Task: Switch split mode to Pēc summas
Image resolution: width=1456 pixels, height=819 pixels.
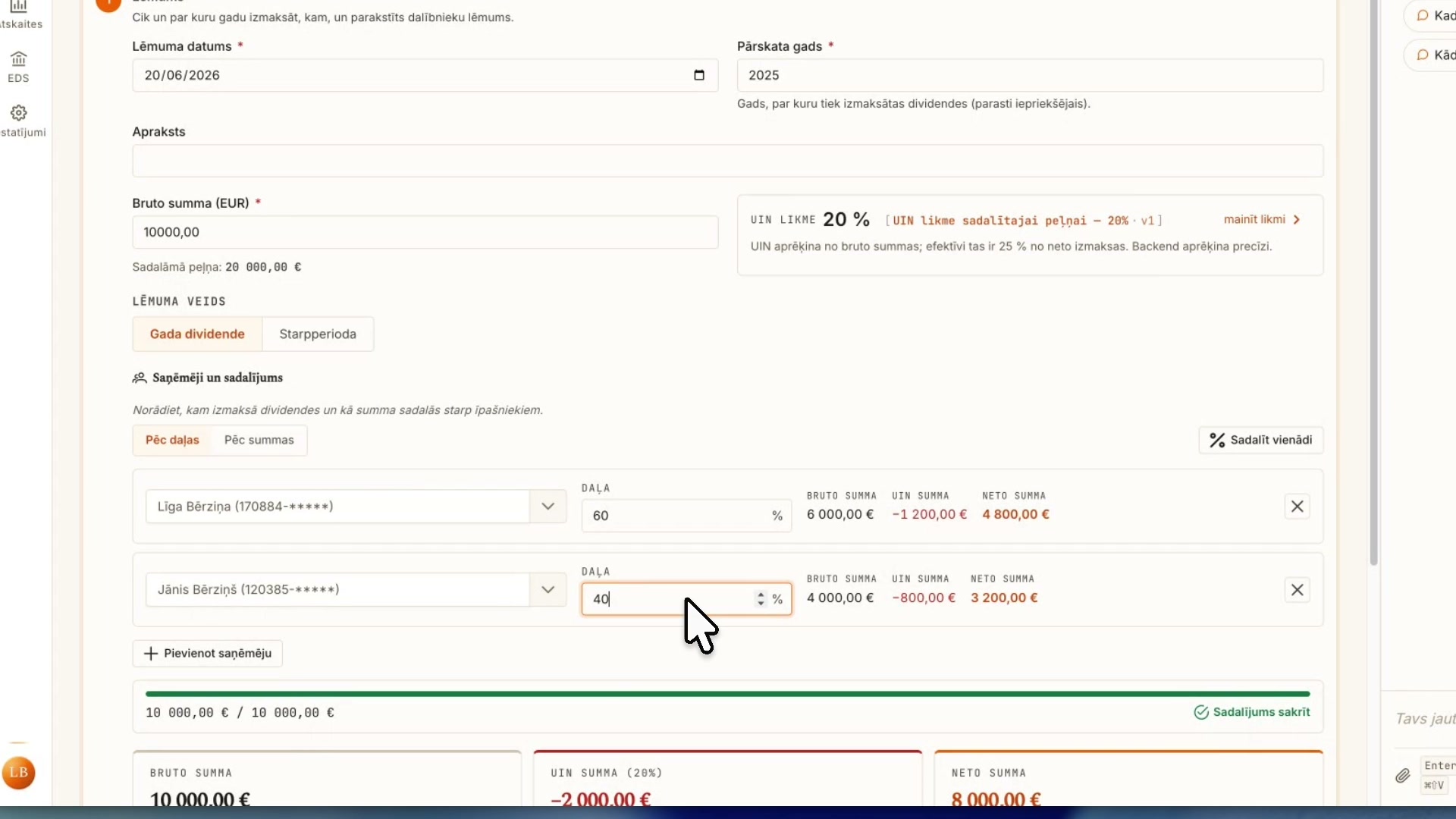Action: [x=259, y=440]
